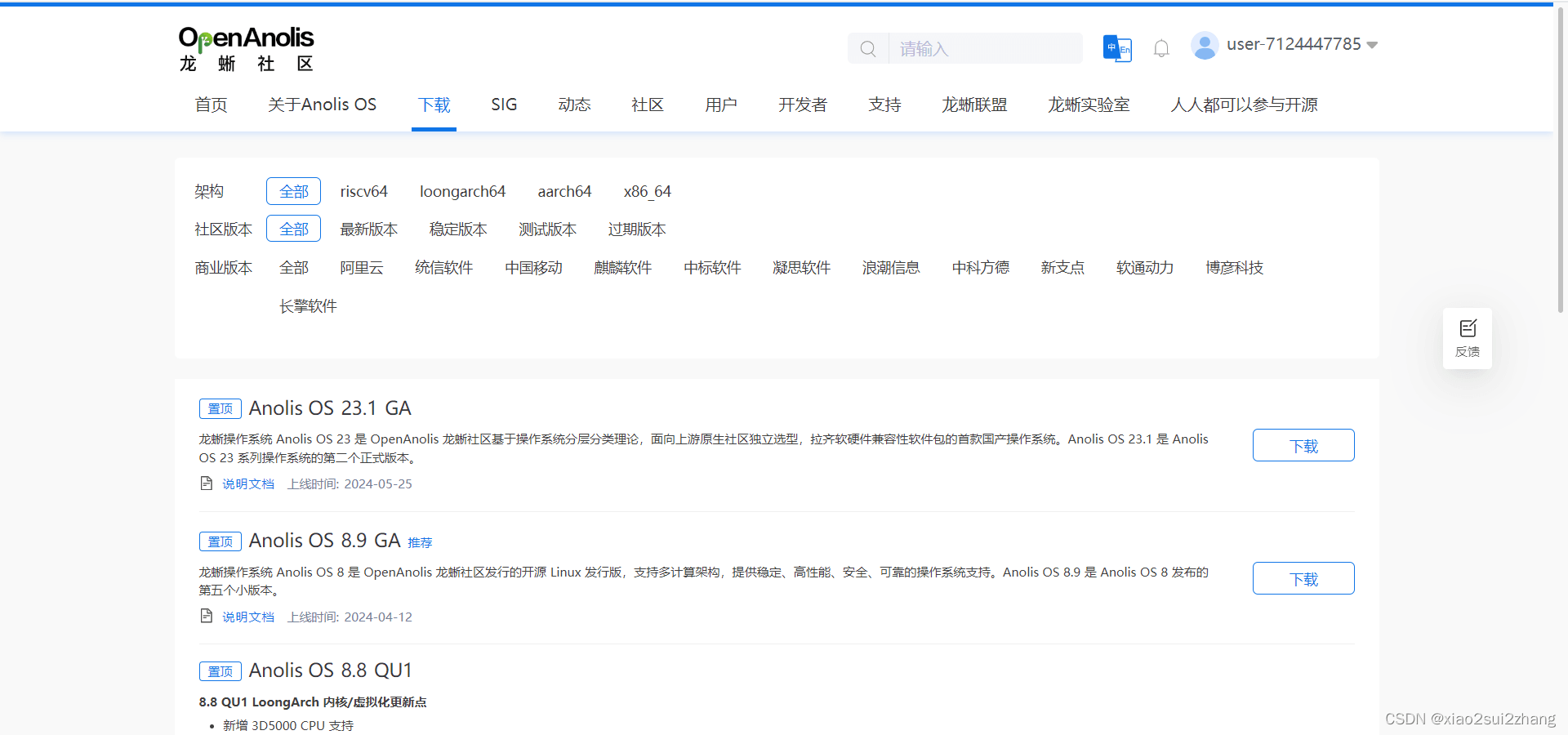
Task: Click the 推荐 label on Anolis OS 8.9
Action: 420,542
